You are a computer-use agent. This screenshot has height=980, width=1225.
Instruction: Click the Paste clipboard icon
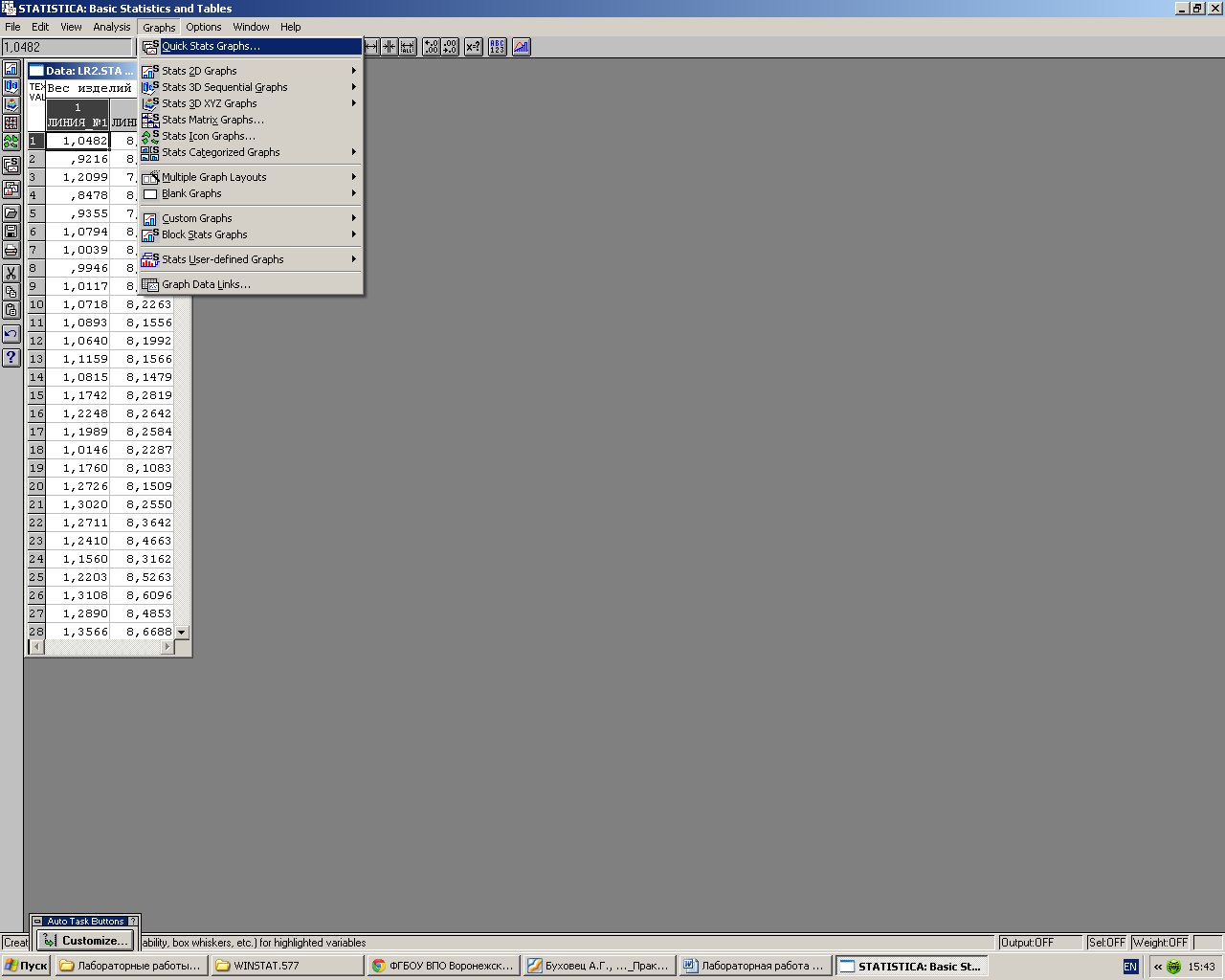coord(11,310)
